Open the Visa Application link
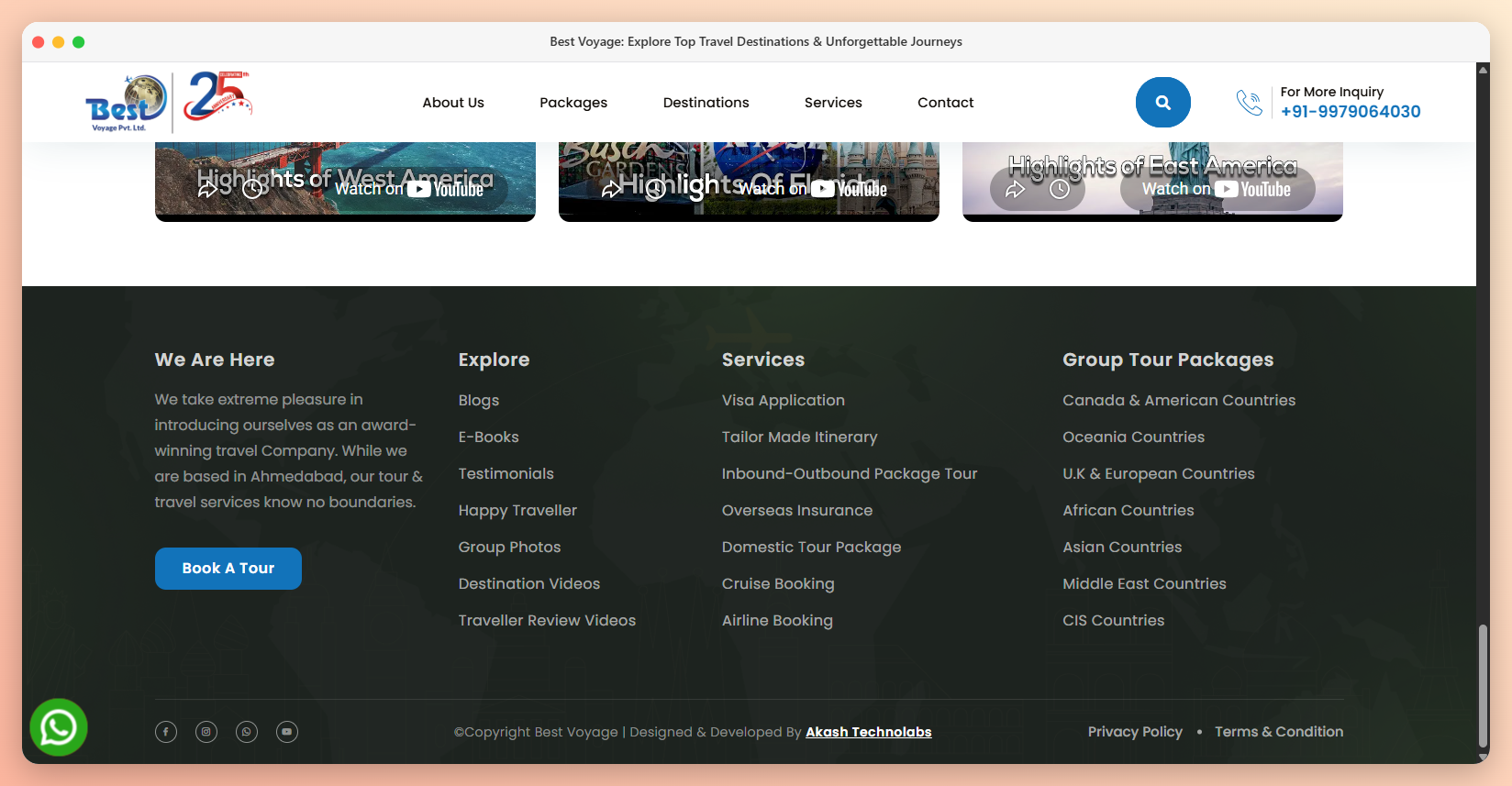1512x786 pixels. point(784,401)
